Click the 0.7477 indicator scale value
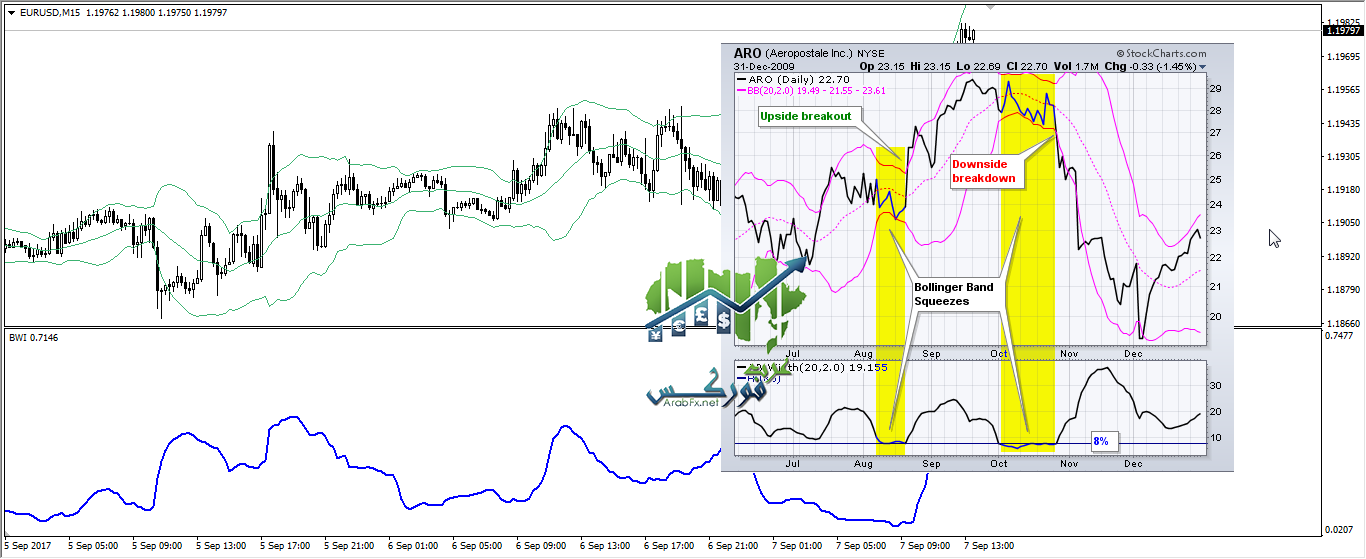 tap(1338, 337)
